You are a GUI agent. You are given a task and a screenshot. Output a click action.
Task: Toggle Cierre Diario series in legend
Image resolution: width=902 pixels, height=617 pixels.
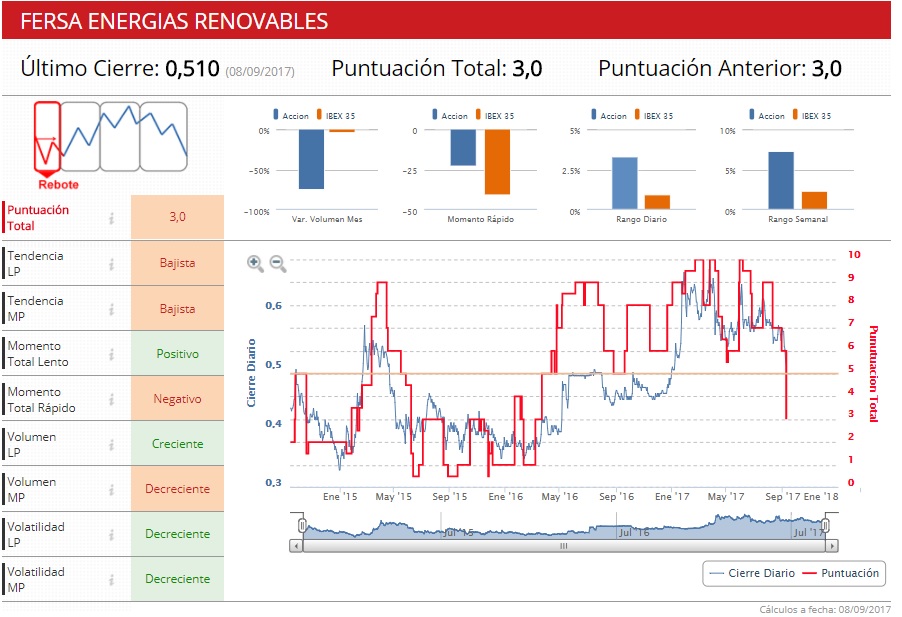(752, 573)
